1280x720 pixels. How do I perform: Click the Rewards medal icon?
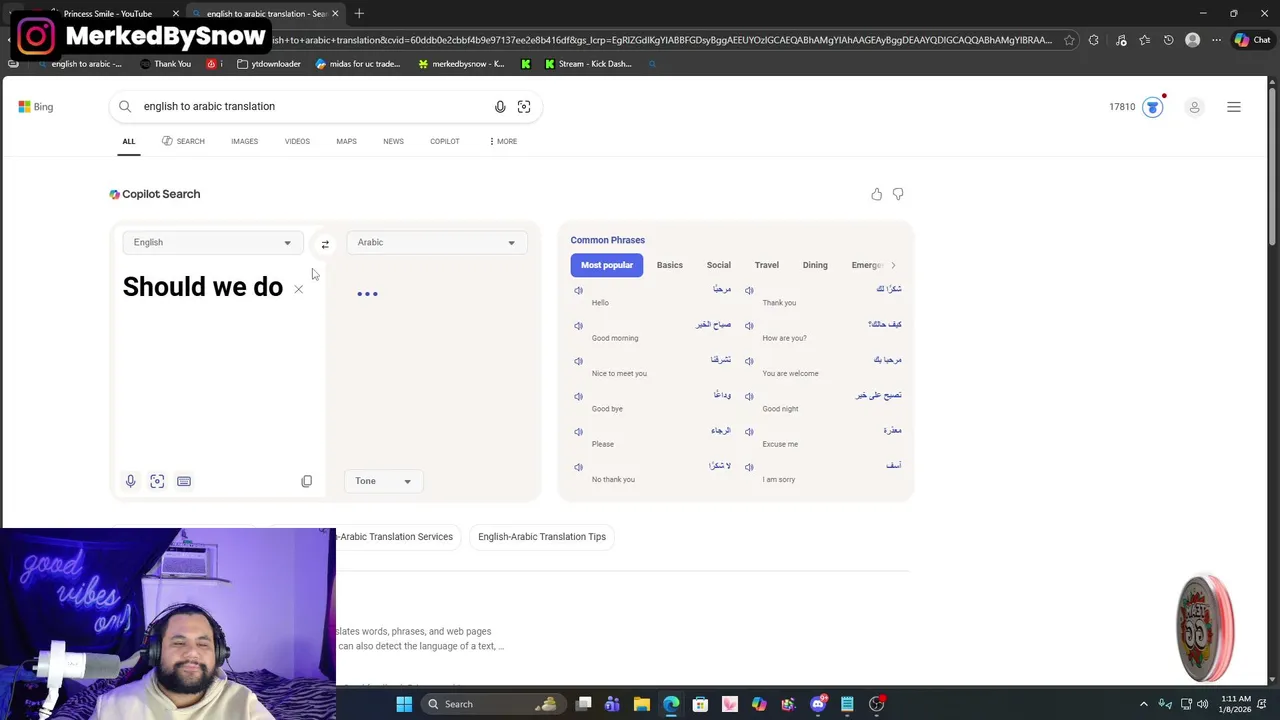click(1153, 107)
